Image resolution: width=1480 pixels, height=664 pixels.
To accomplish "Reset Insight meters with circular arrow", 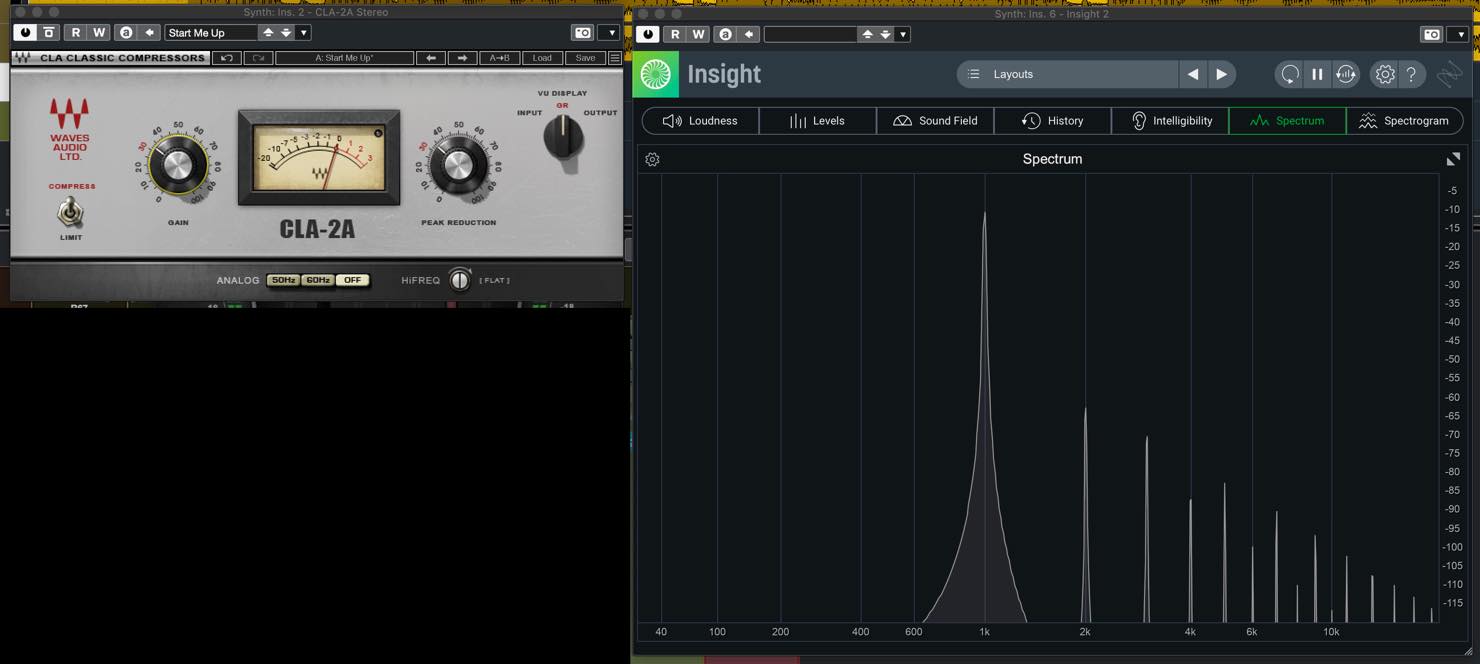I will tap(1290, 74).
